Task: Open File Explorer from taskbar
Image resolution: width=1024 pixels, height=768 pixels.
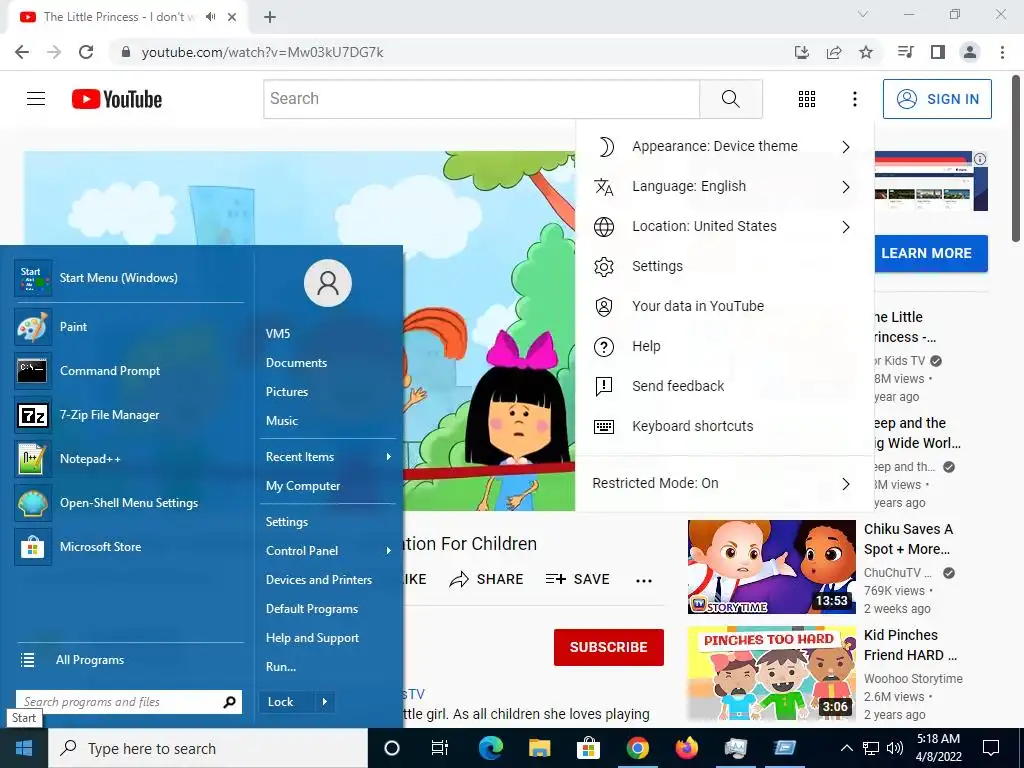Action: (x=540, y=748)
